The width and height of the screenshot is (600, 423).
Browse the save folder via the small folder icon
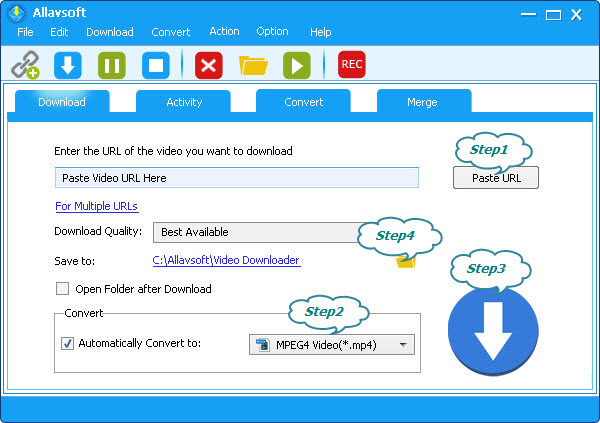point(406,262)
